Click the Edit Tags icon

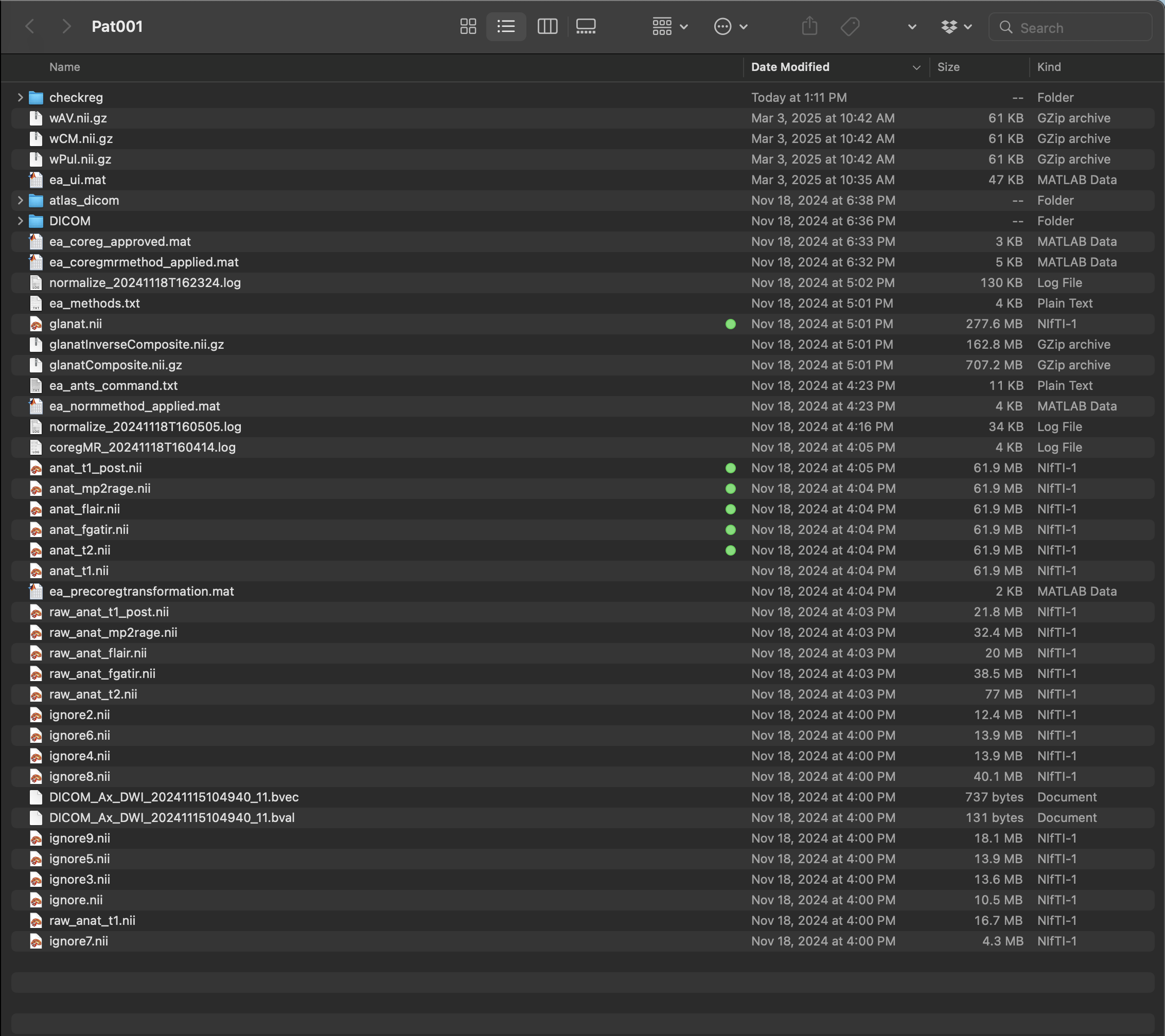pyautogui.click(x=850, y=26)
